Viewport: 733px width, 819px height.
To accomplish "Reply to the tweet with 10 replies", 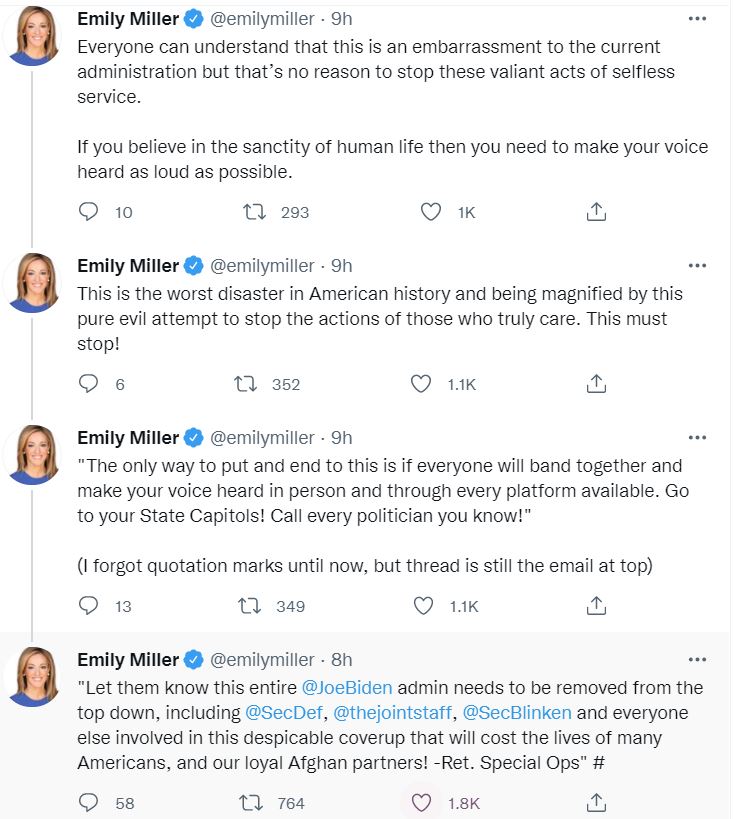I will click(x=89, y=212).
